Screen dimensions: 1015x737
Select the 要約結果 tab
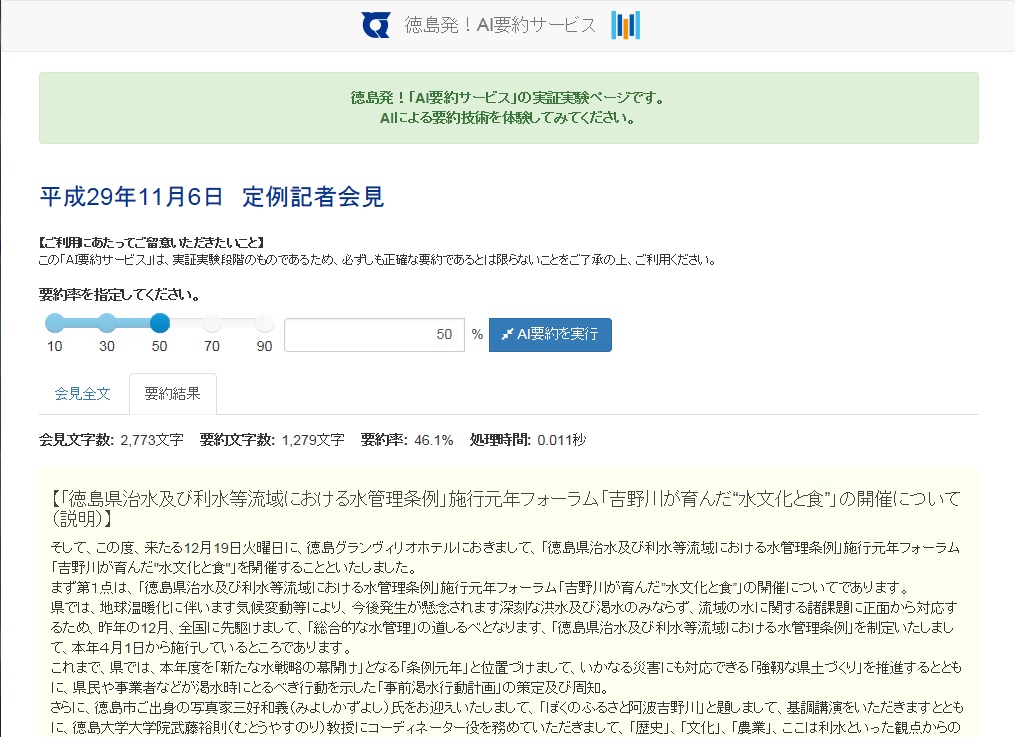pos(172,394)
